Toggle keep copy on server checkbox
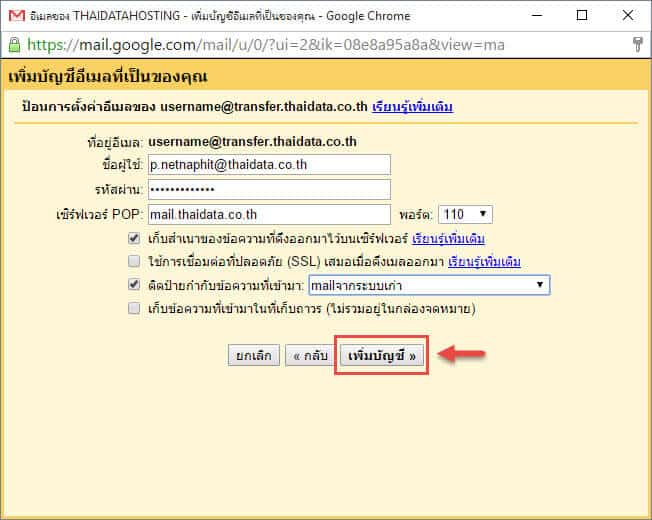The height and width of the screenshot is (520, 652). (x=134, y=238)
